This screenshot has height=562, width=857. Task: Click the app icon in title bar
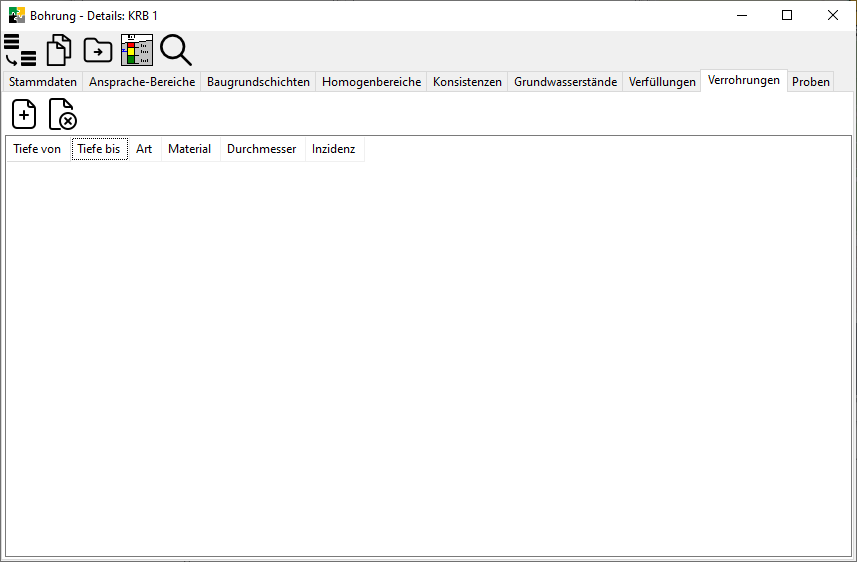coord(17,15)
